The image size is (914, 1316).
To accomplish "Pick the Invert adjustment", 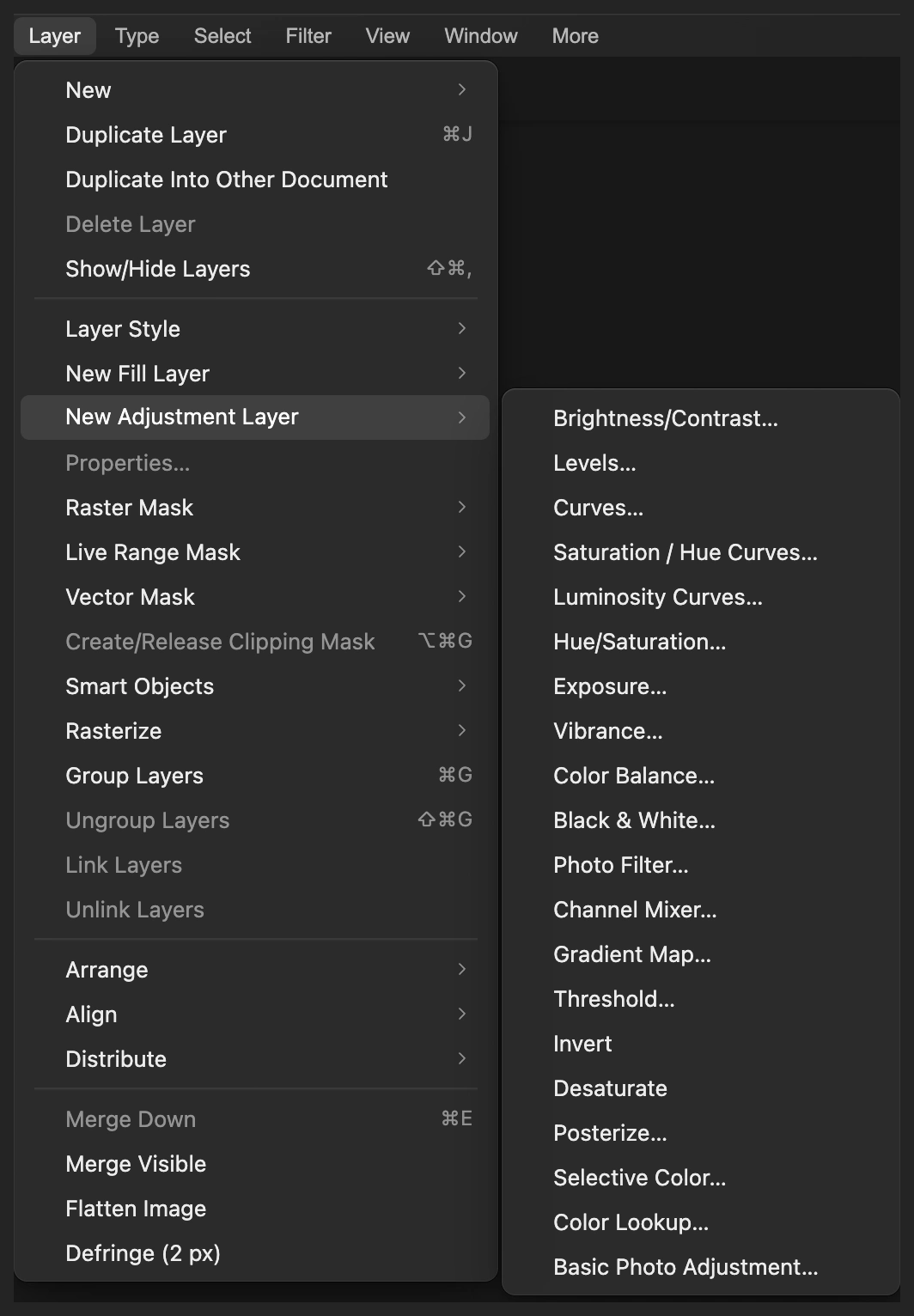I will (x=700, y=1044).
